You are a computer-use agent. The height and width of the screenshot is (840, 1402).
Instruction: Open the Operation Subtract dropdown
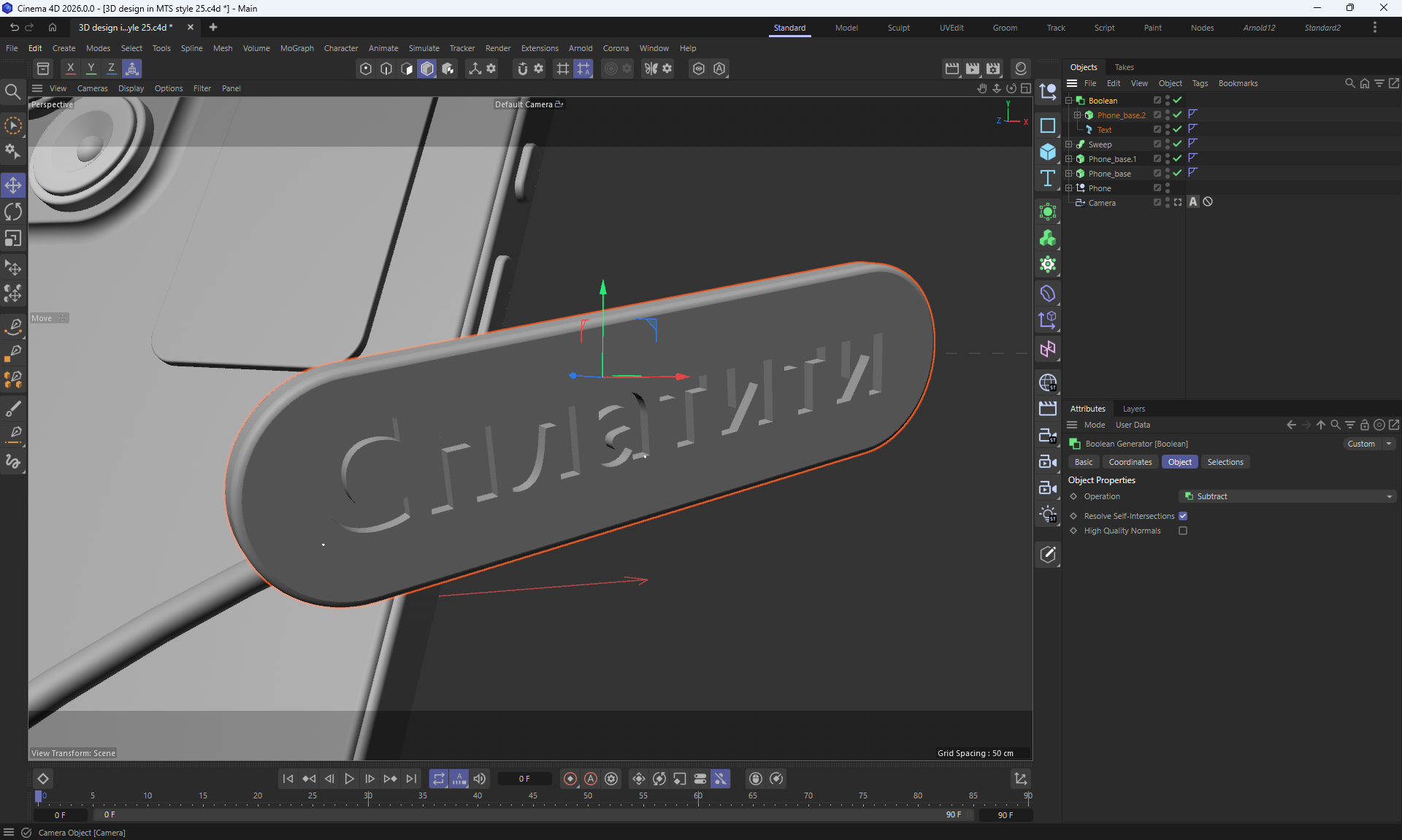pyautogui.click(x=1288, y=496)
